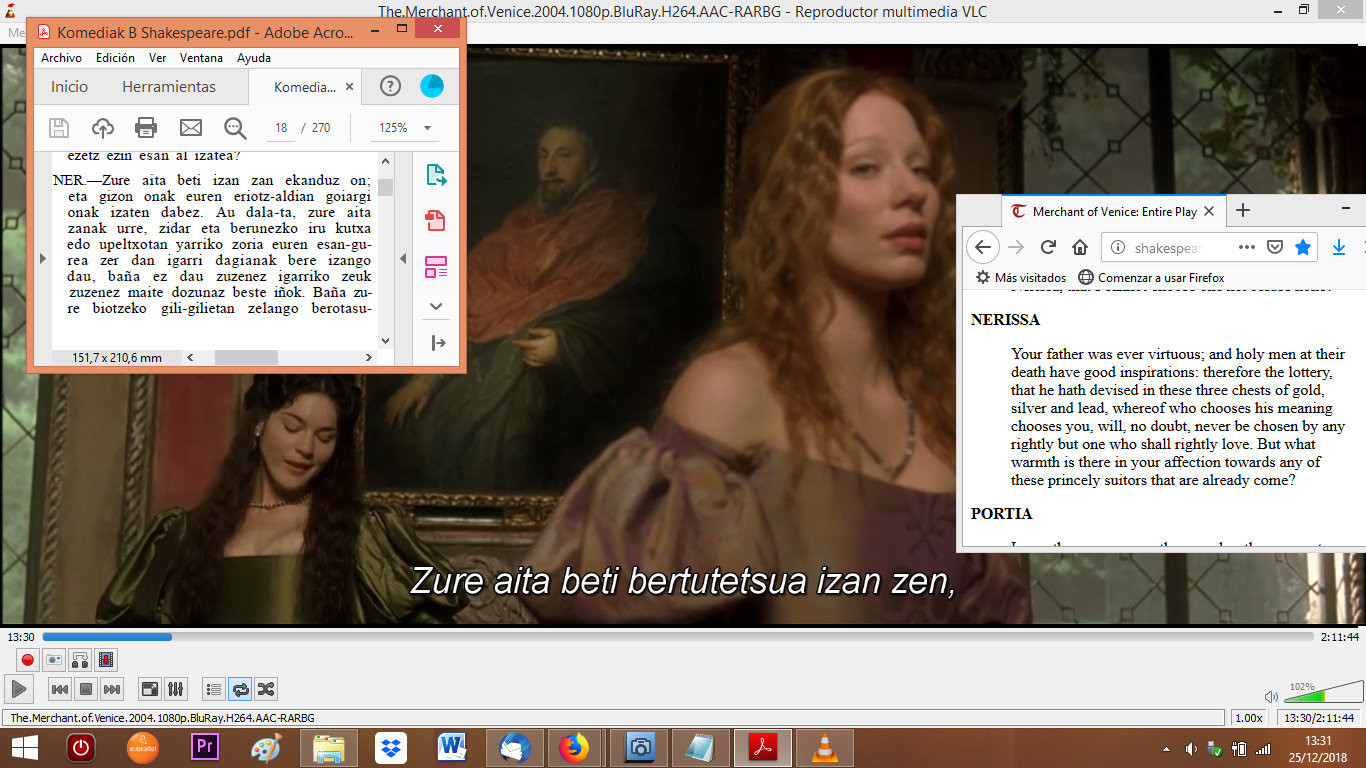
Task: Switch to Herramientas tab in Acrobat
Action: 169,87
